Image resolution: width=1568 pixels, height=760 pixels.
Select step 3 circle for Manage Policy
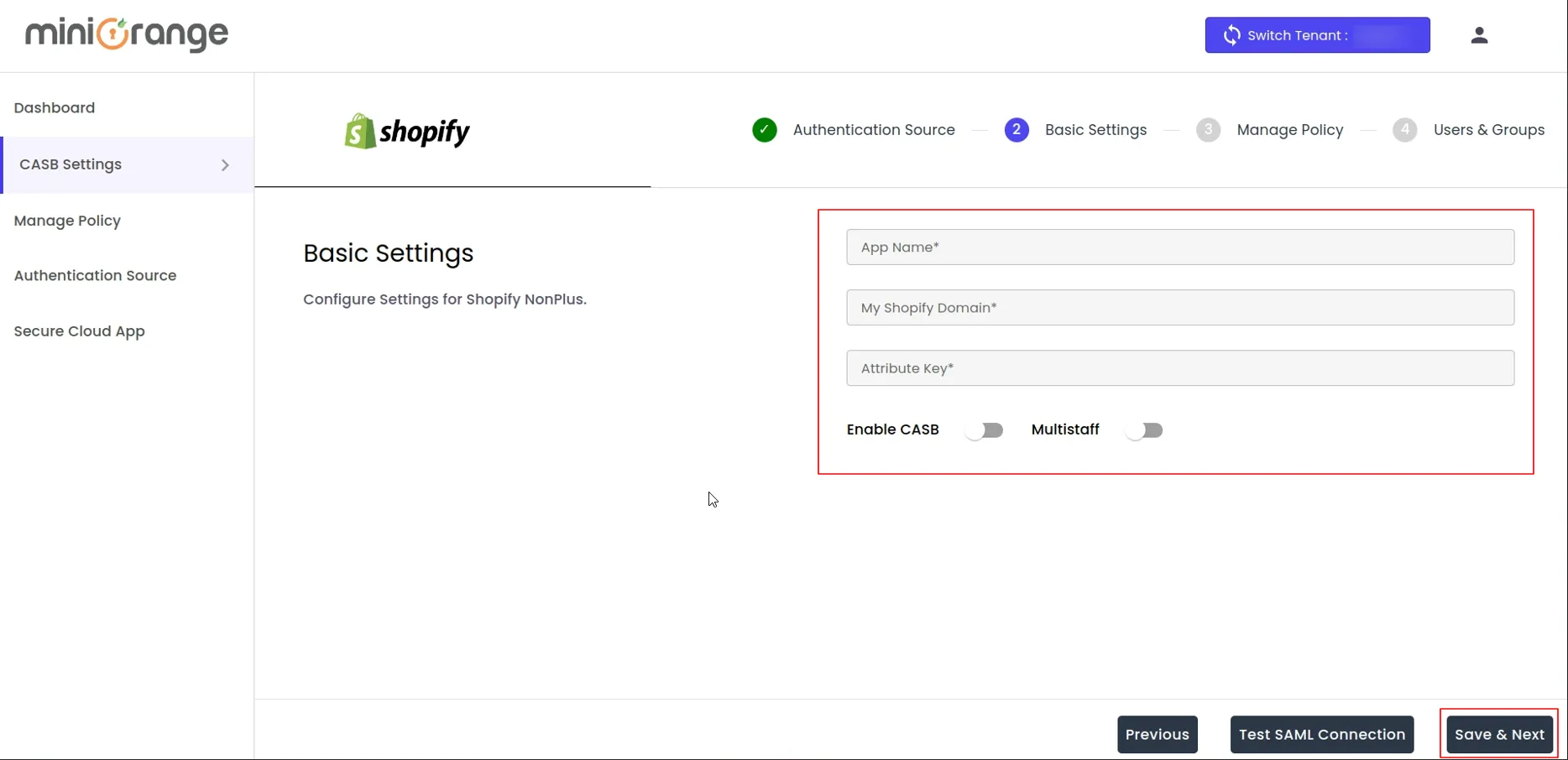(x=1208, y=130)
